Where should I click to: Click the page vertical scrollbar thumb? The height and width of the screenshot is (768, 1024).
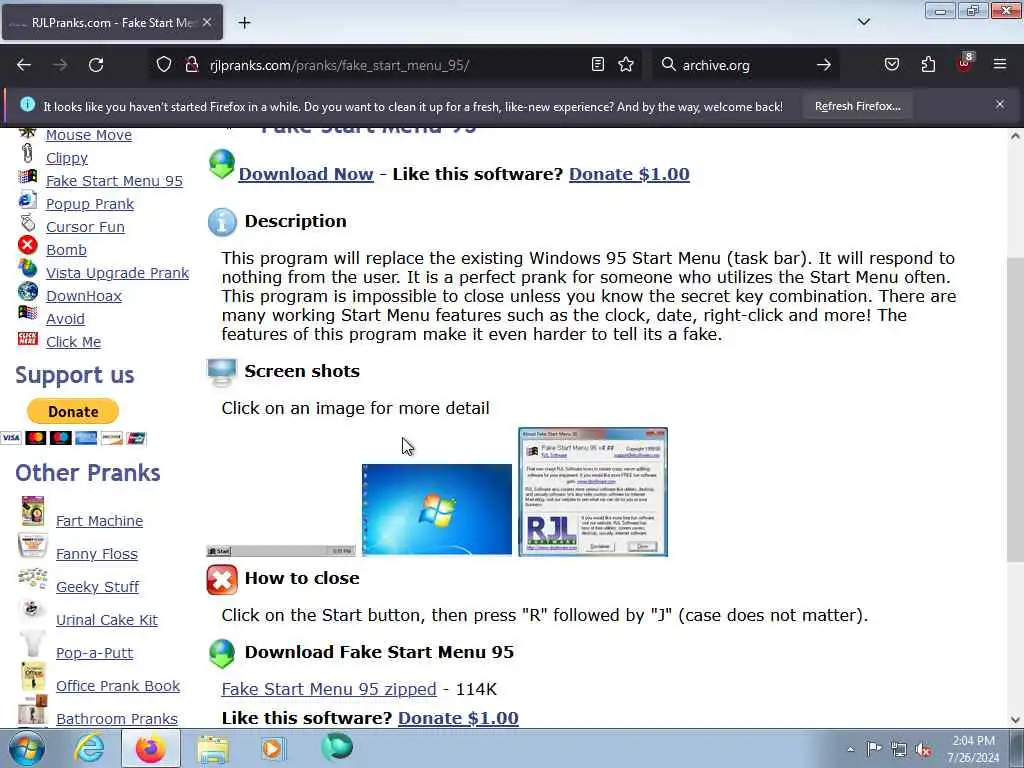point(1016,409)
